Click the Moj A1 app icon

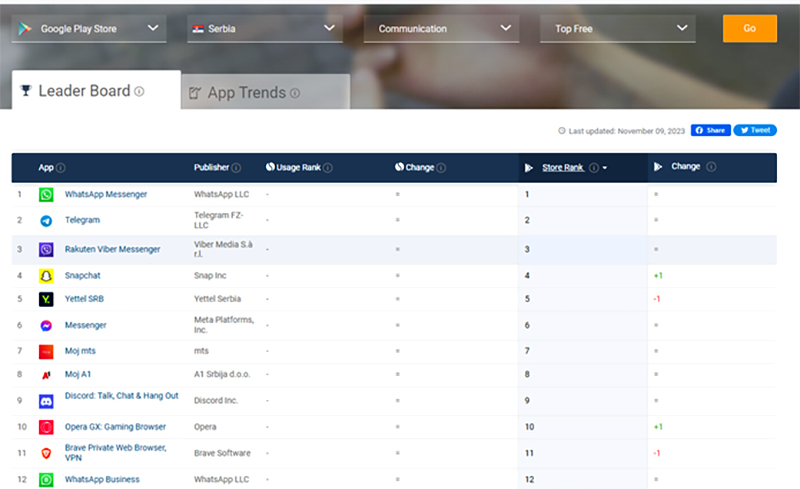46,375
